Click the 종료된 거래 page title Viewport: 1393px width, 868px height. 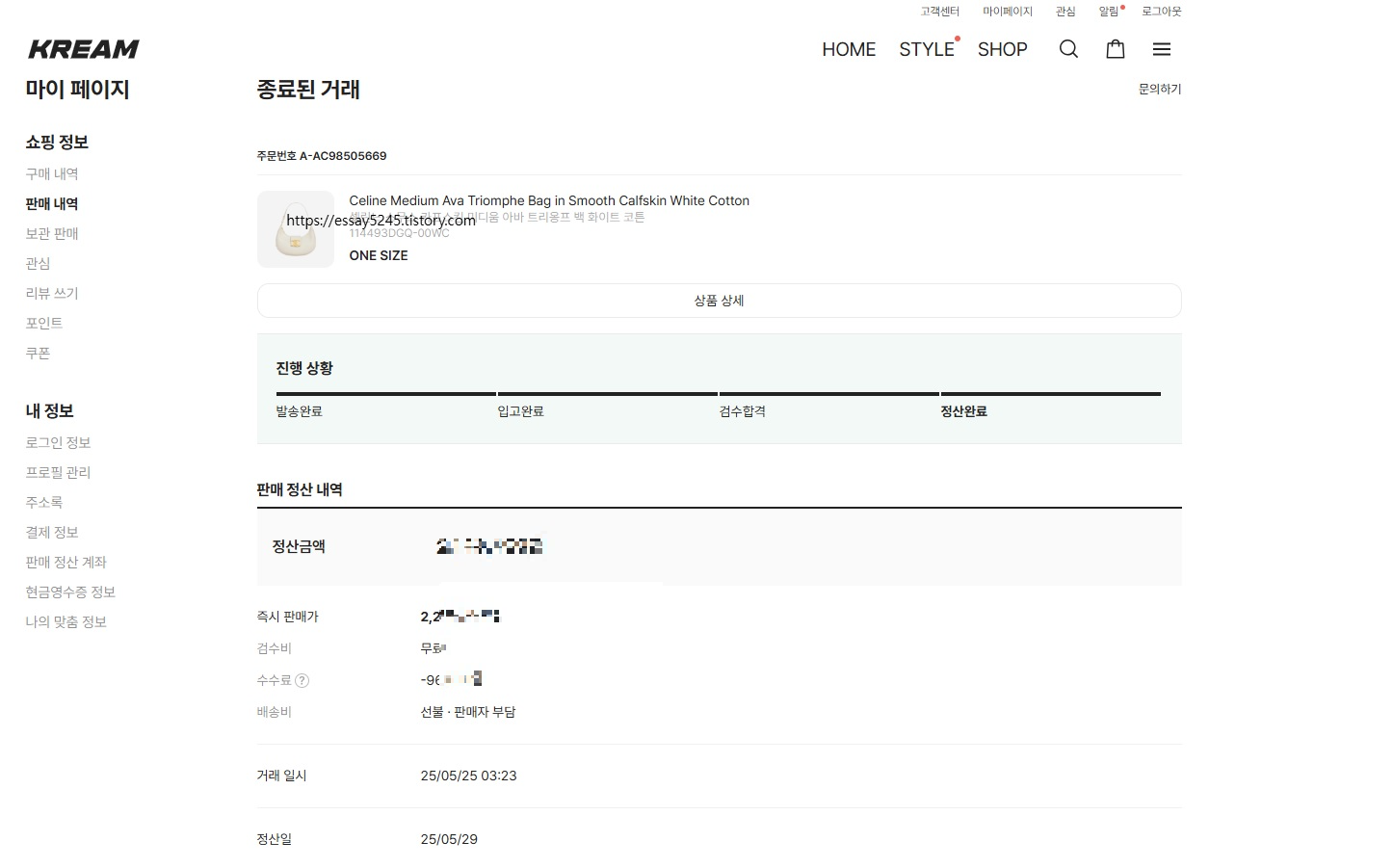[x=308, y=90]
